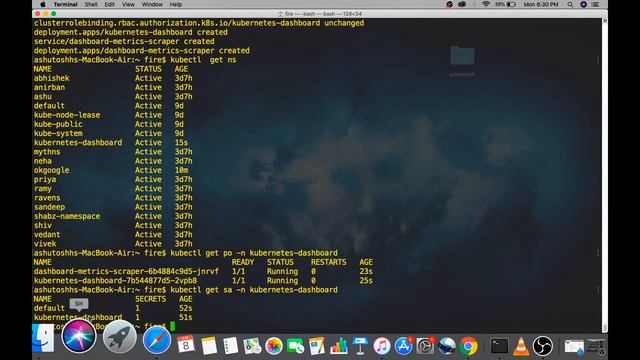The height and width of the screenshot is (360, 640).
Task: Click the RESTARTS column header
Action: [x=329, y=262]
